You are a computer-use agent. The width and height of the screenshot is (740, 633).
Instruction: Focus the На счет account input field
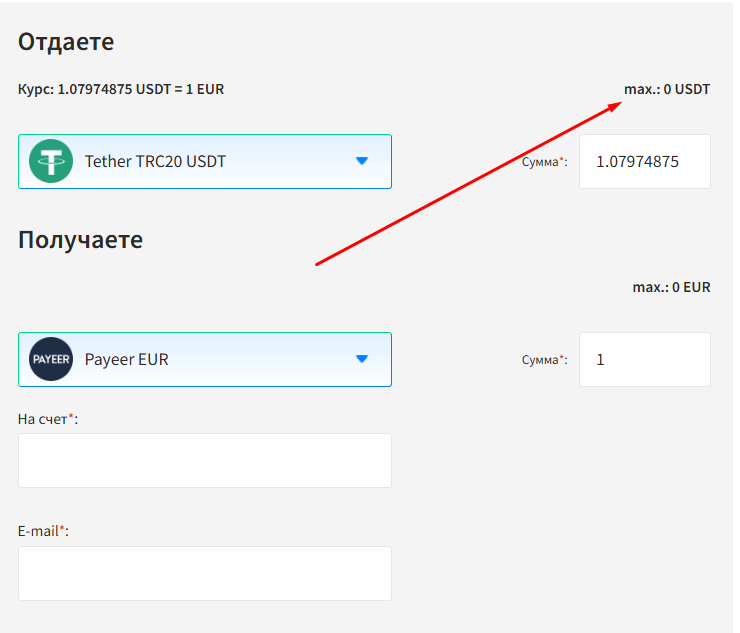point(205,460)
